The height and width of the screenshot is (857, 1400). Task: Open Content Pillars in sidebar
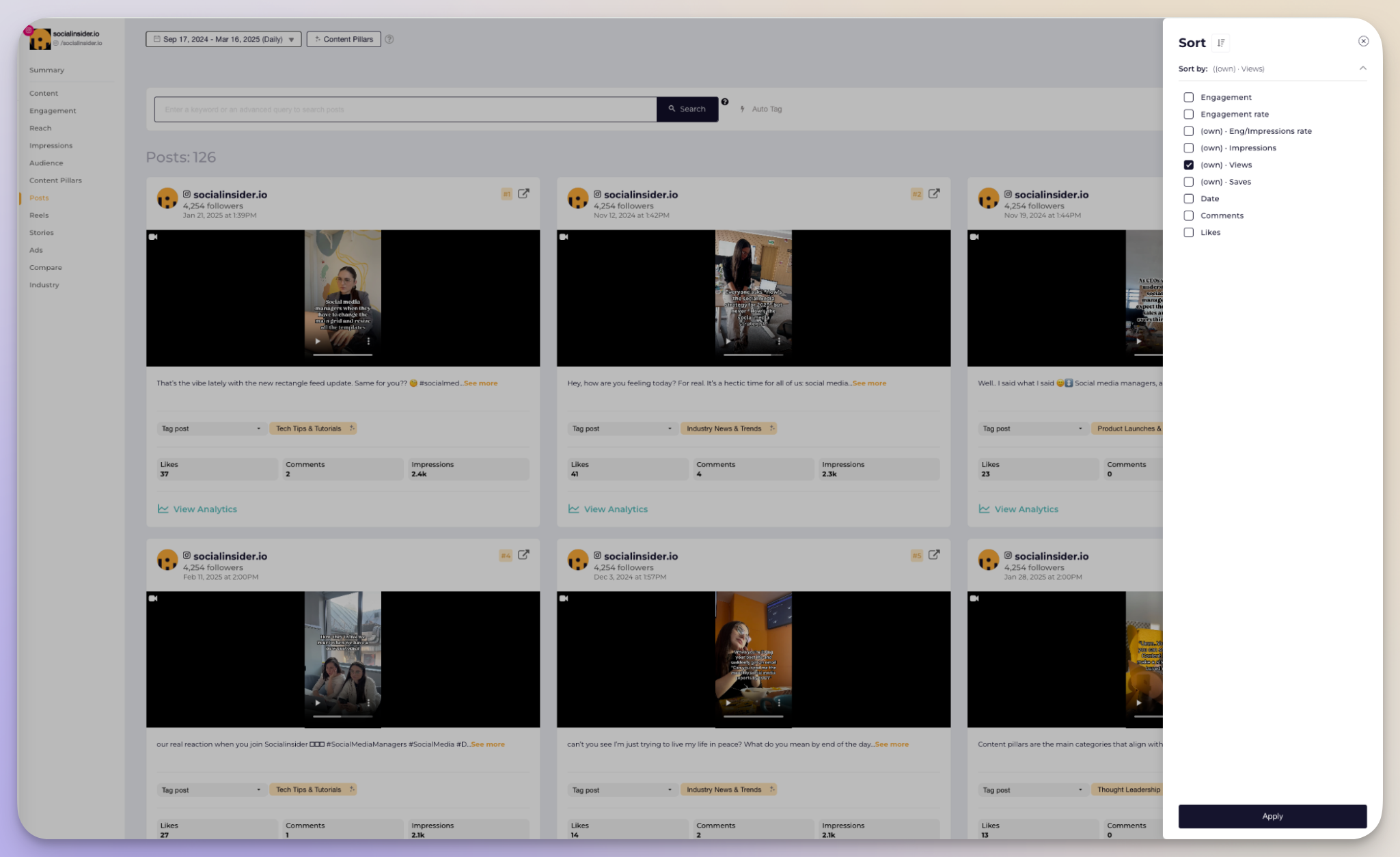pos(55,180)
